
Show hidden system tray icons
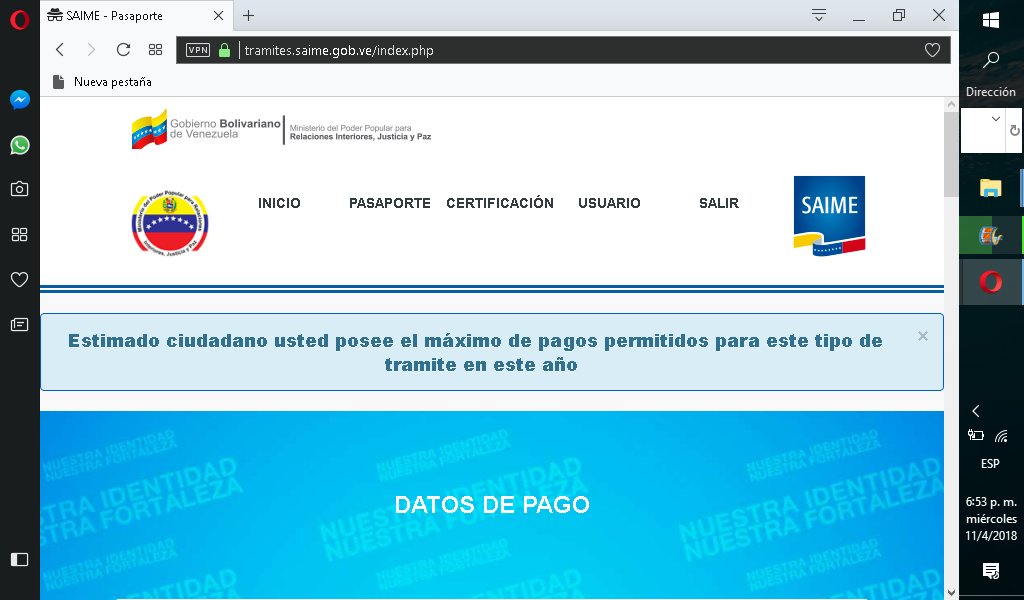(976, 411)
